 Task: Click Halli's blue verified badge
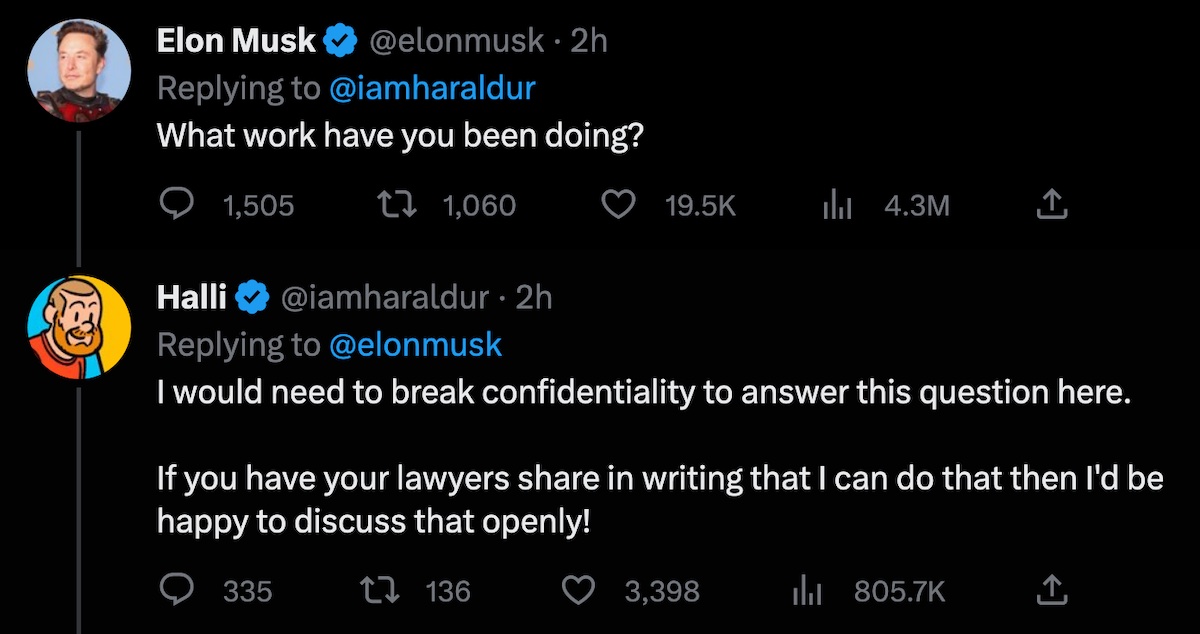pyautogui.click(x=253, y=298)
